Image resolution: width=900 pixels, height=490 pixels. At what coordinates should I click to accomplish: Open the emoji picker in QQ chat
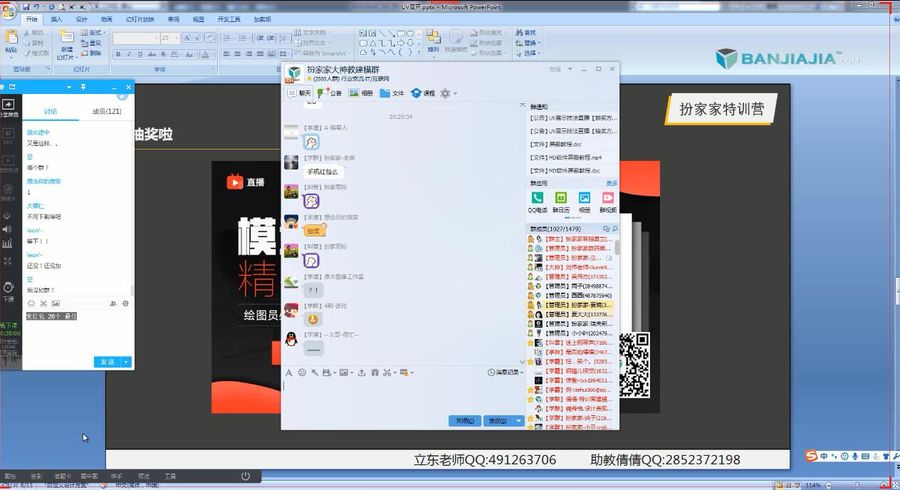302,372
